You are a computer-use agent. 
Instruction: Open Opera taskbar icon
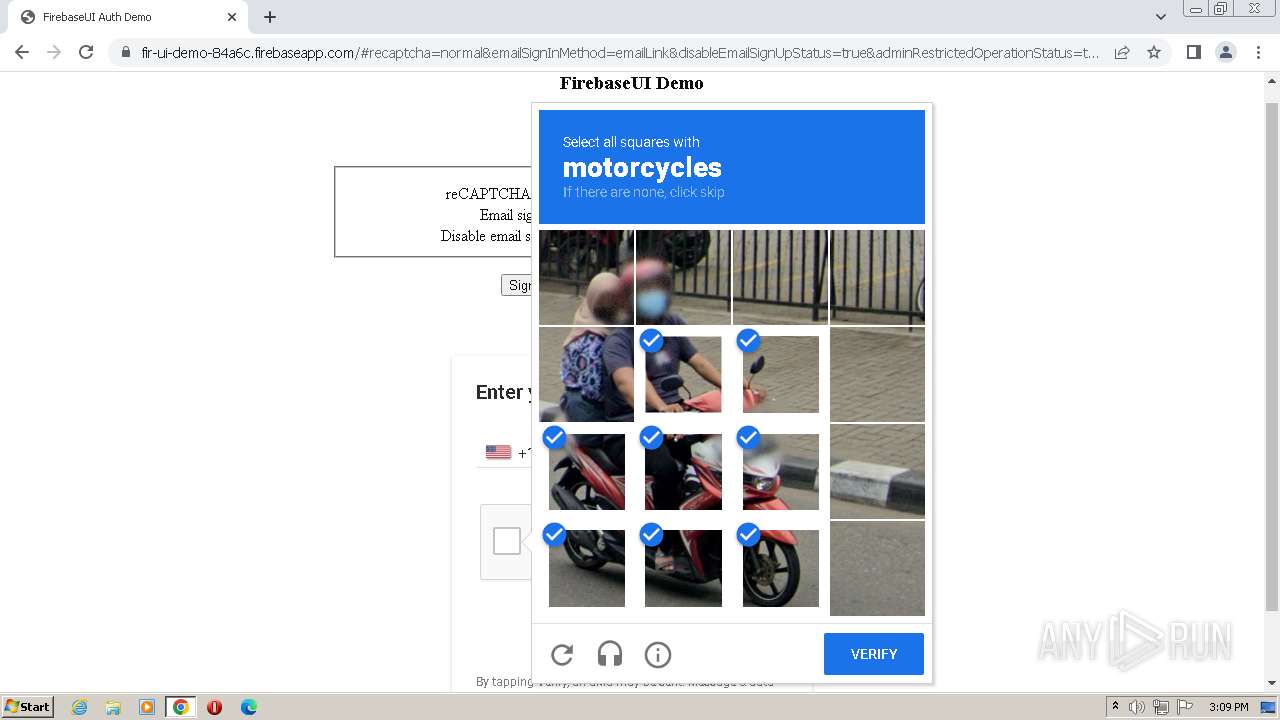pyautogui.click(x=214, y=707)
